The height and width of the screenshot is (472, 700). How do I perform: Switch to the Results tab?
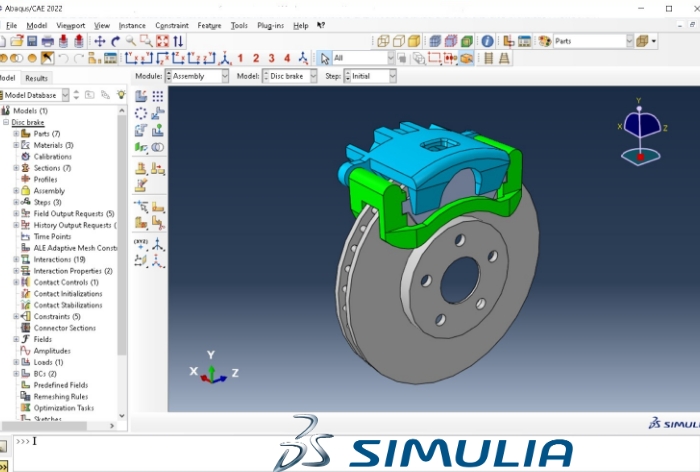(x=37, y=78)
